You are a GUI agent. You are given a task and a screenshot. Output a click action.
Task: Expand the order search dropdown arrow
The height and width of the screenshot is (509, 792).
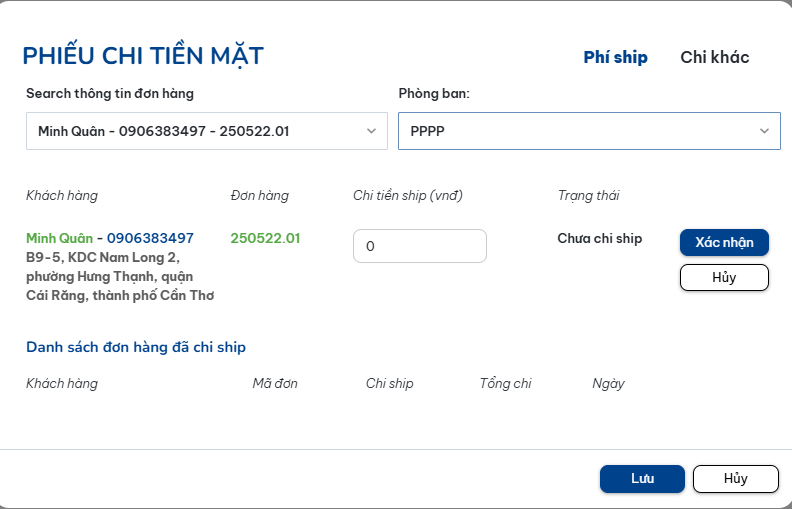pyautogui.click(x=371, y=131)
